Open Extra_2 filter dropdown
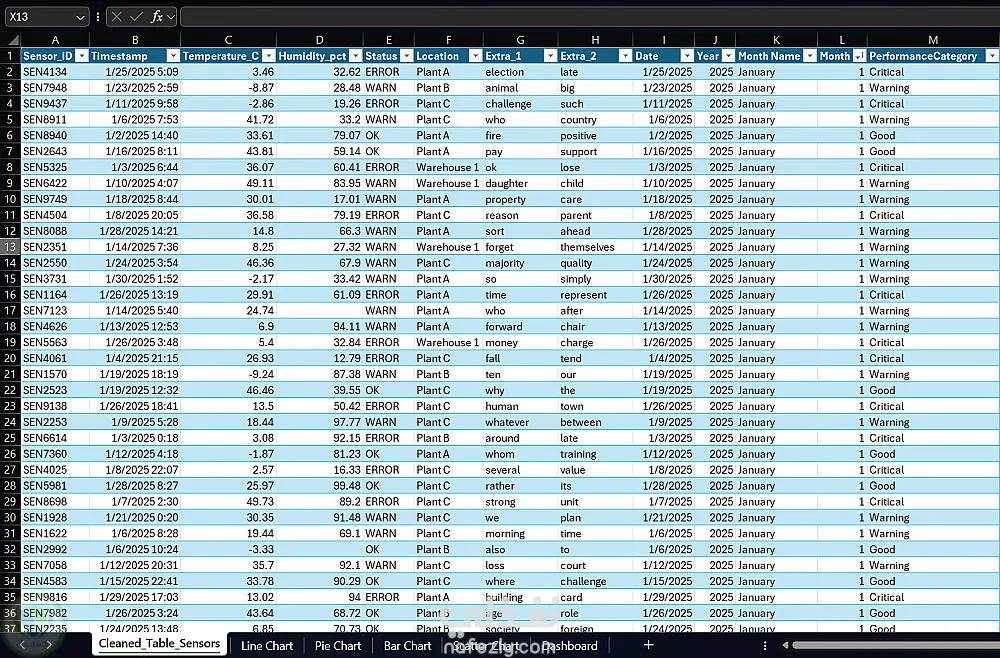Viewport: 1000px width, 658px height. coord(625,56)
